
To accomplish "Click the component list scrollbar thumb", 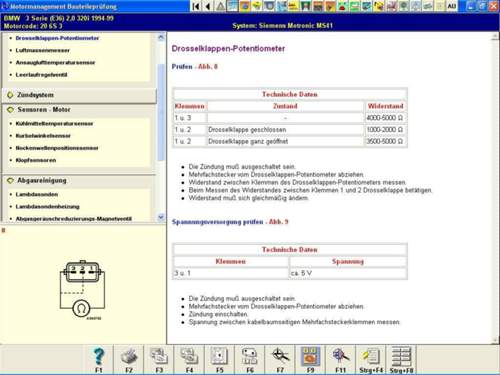I will 161,112.
